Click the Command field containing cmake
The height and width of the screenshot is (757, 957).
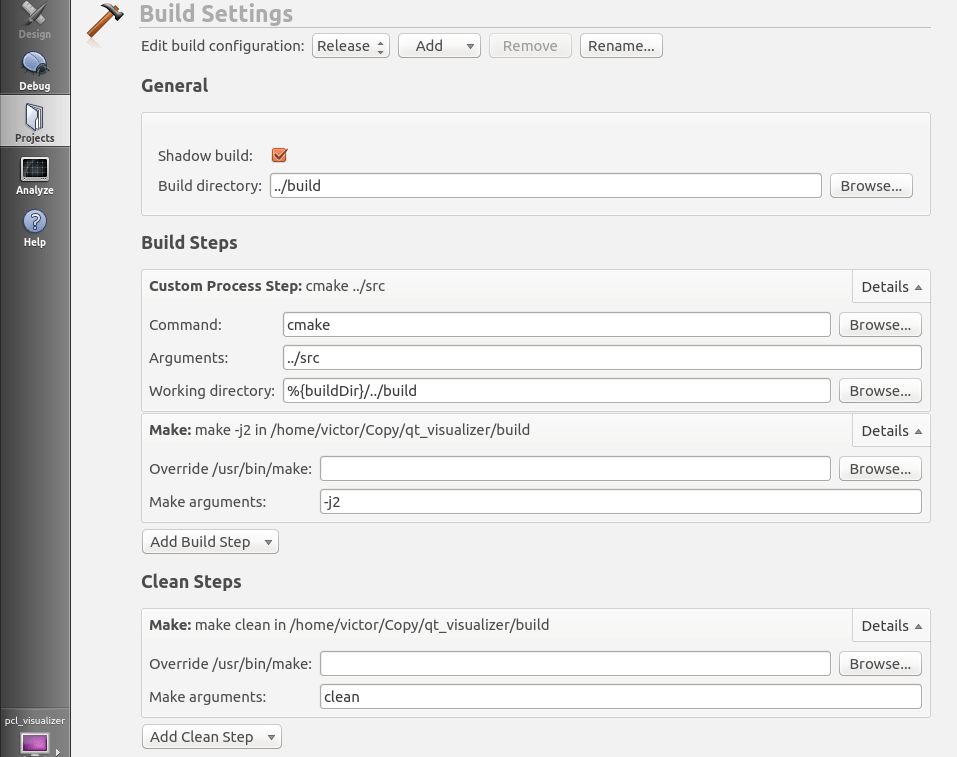555,324
